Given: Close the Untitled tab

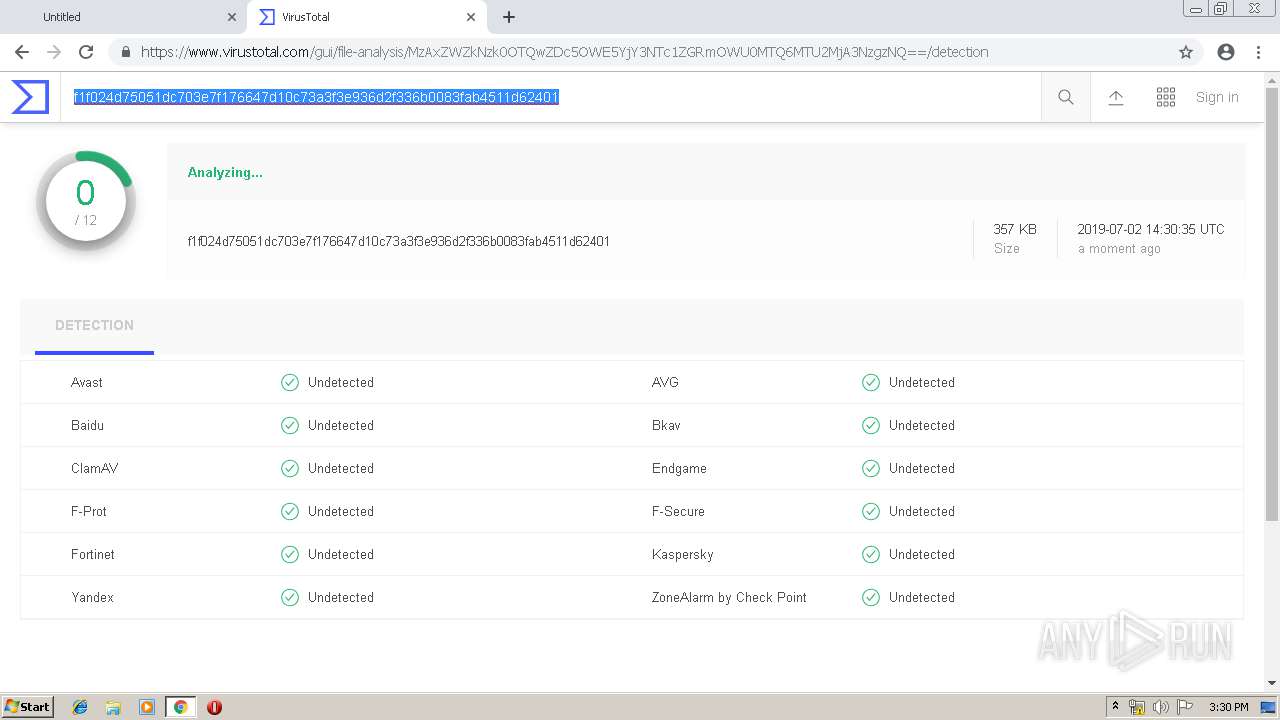Looking at the screenshot, I should click(231, 17).
